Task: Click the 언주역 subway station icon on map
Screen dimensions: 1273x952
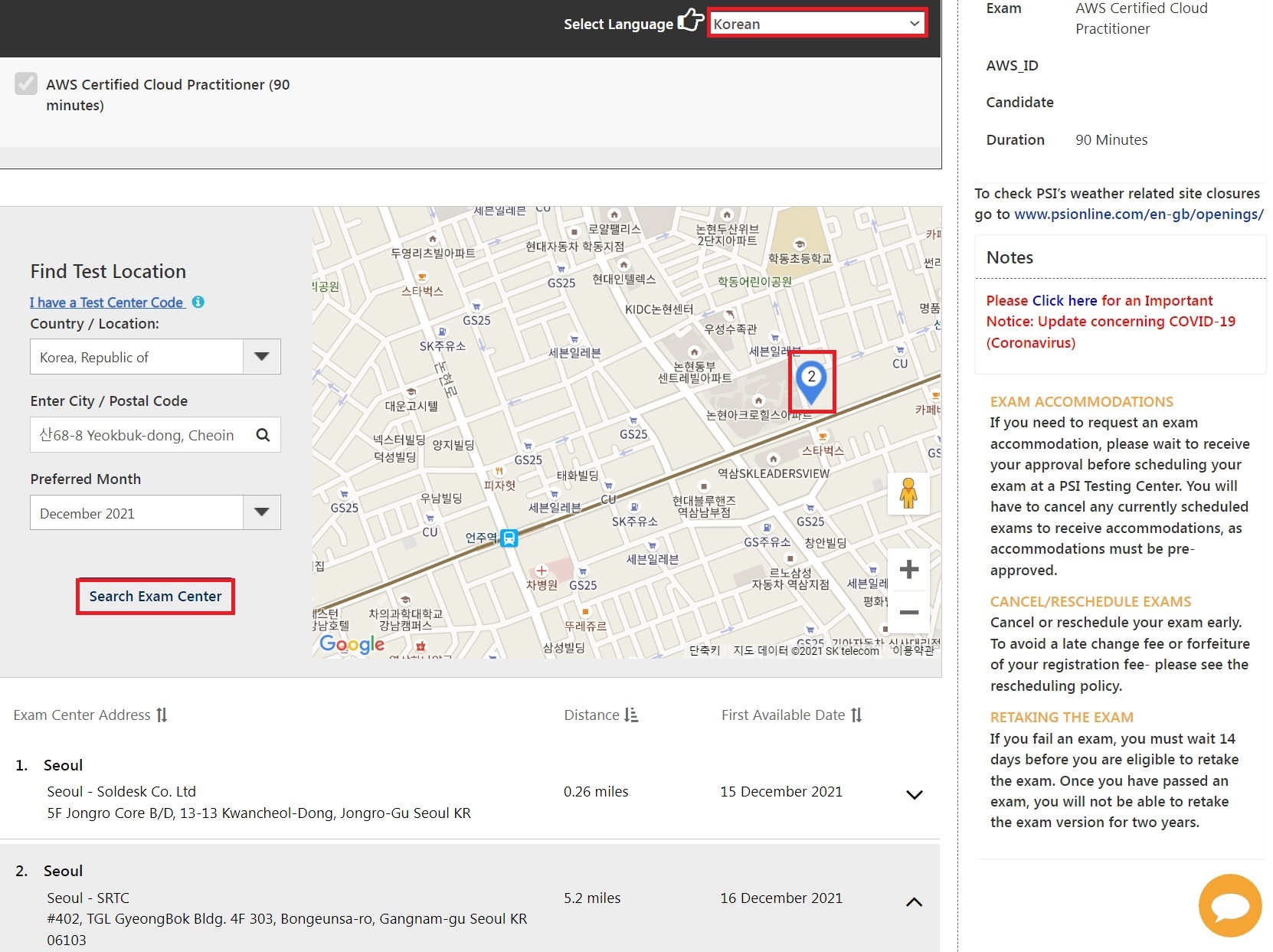Action: tap(509, 538)
